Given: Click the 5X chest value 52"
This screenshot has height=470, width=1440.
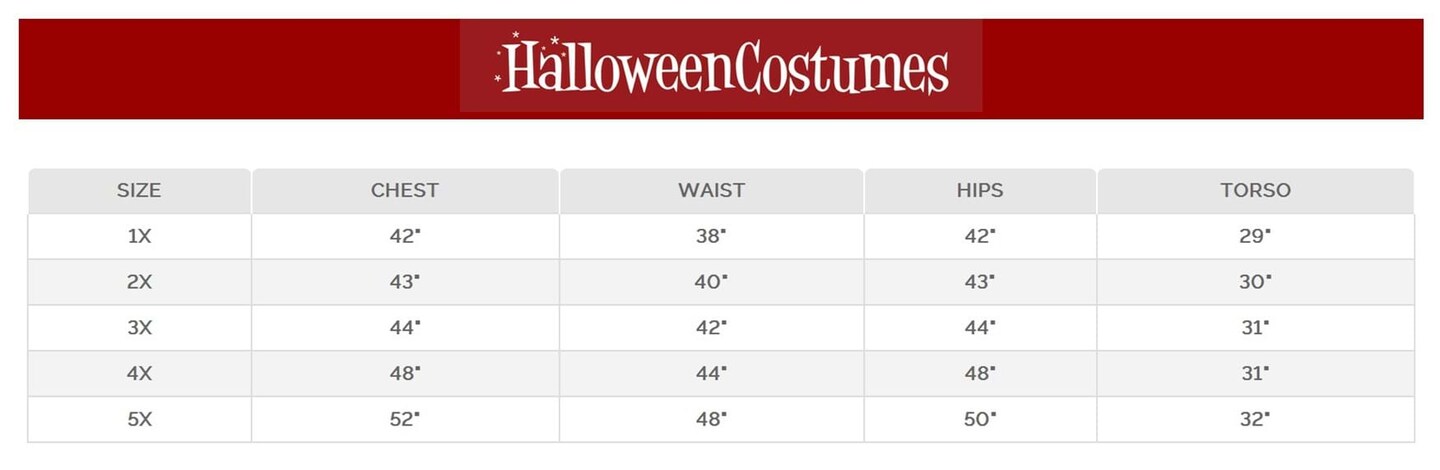Looking at the screenshot, I should coord(405,420).
